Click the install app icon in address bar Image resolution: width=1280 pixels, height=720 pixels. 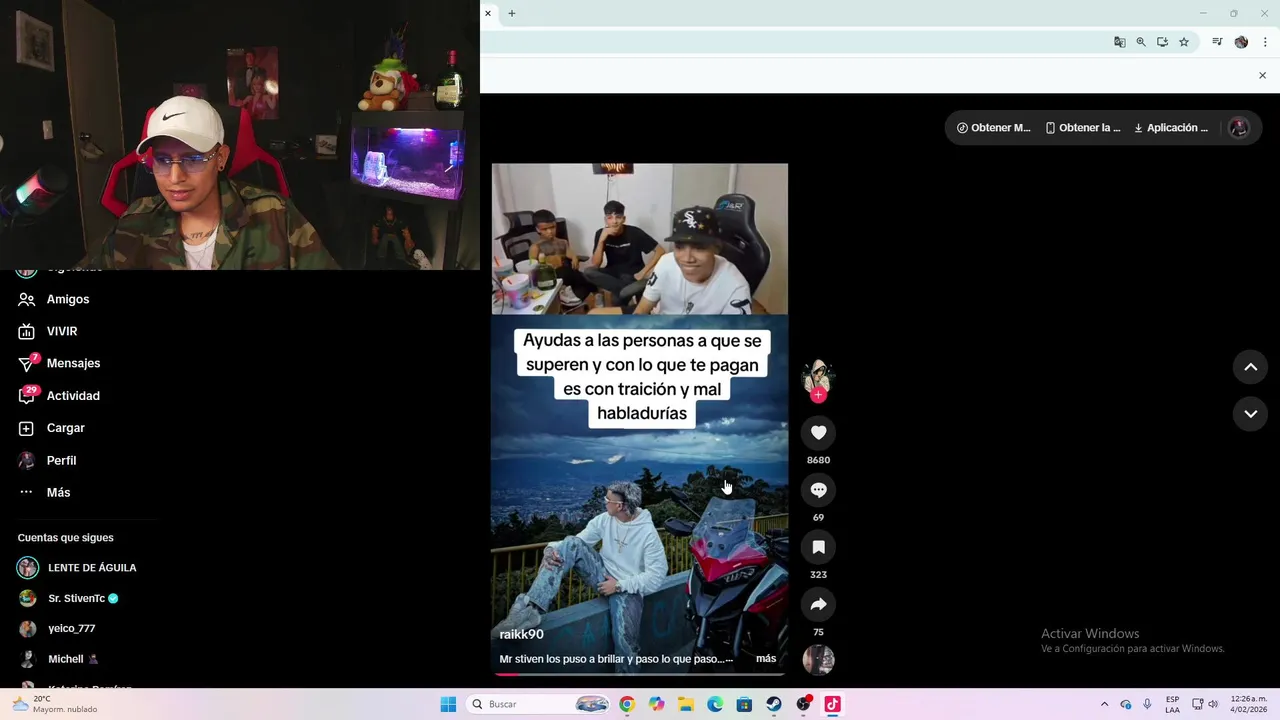click(x=1162, y=42)
